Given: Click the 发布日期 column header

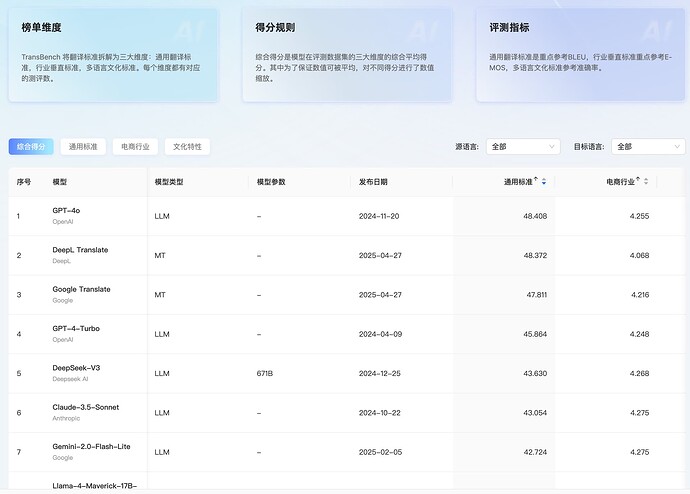Looking at the screenshot, I should pyautogui.click(x=373, y=182).
